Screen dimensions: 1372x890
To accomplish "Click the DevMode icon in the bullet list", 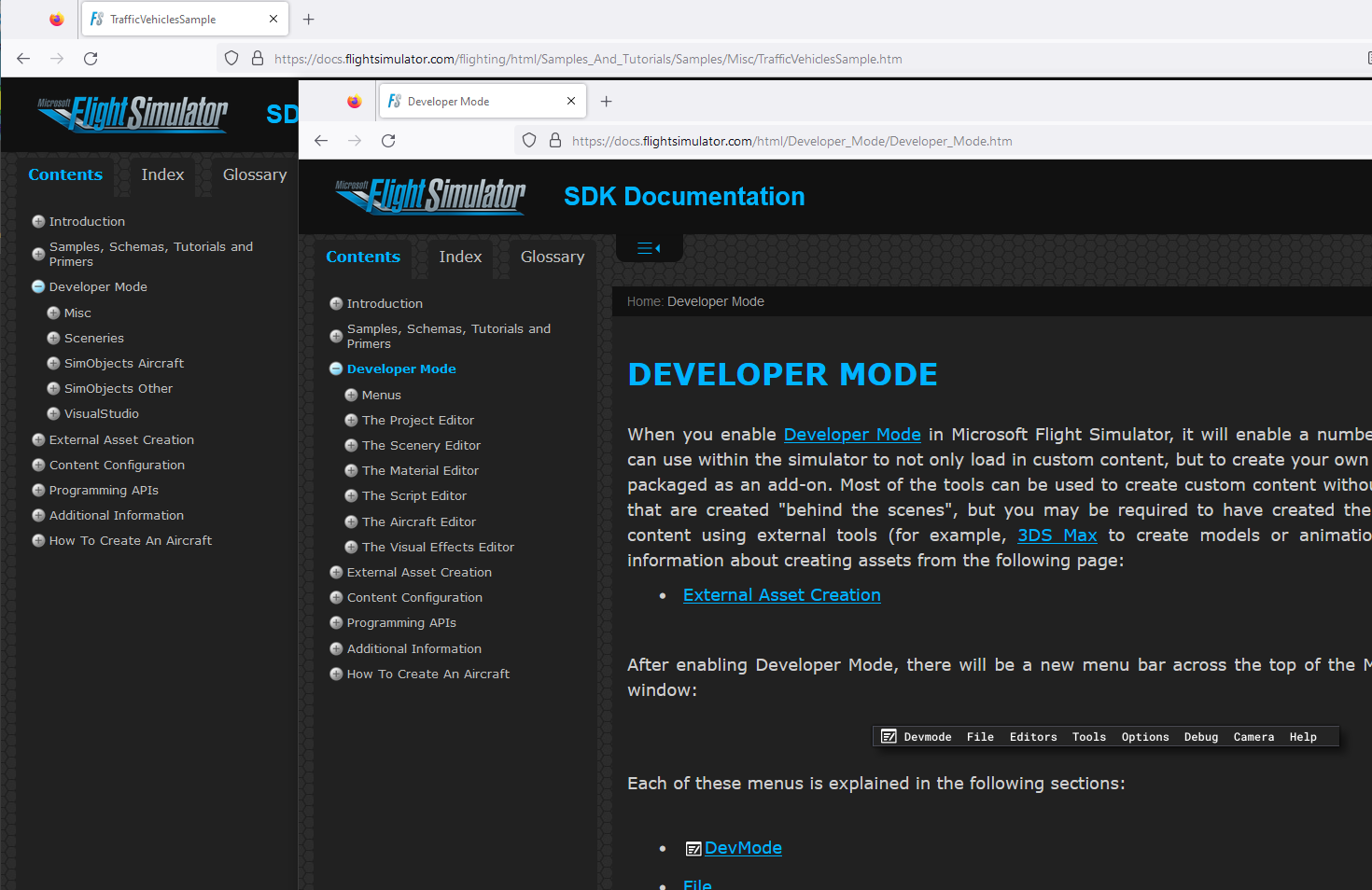I will coord(693,849).
